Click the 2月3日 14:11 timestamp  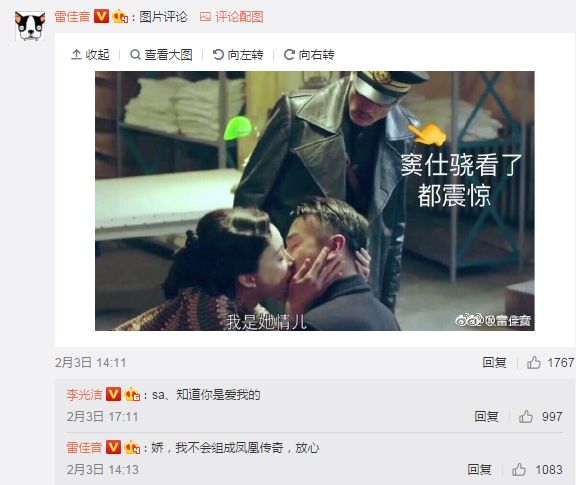point(90,363)
